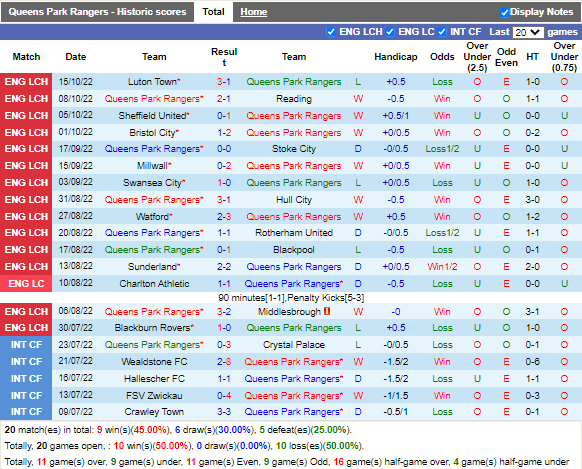The width and height of the screenshot is (582, 469).
Task: Click the HT column header
Action: 532,57
